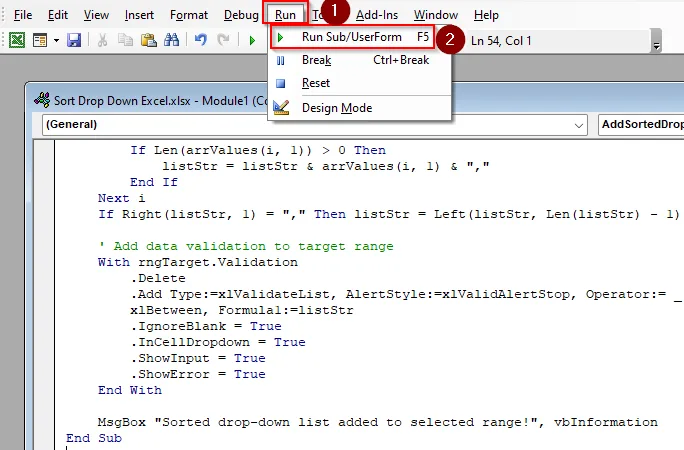Click the Redo arrow icon
The image size is (684, 450).
coord(223,40)
